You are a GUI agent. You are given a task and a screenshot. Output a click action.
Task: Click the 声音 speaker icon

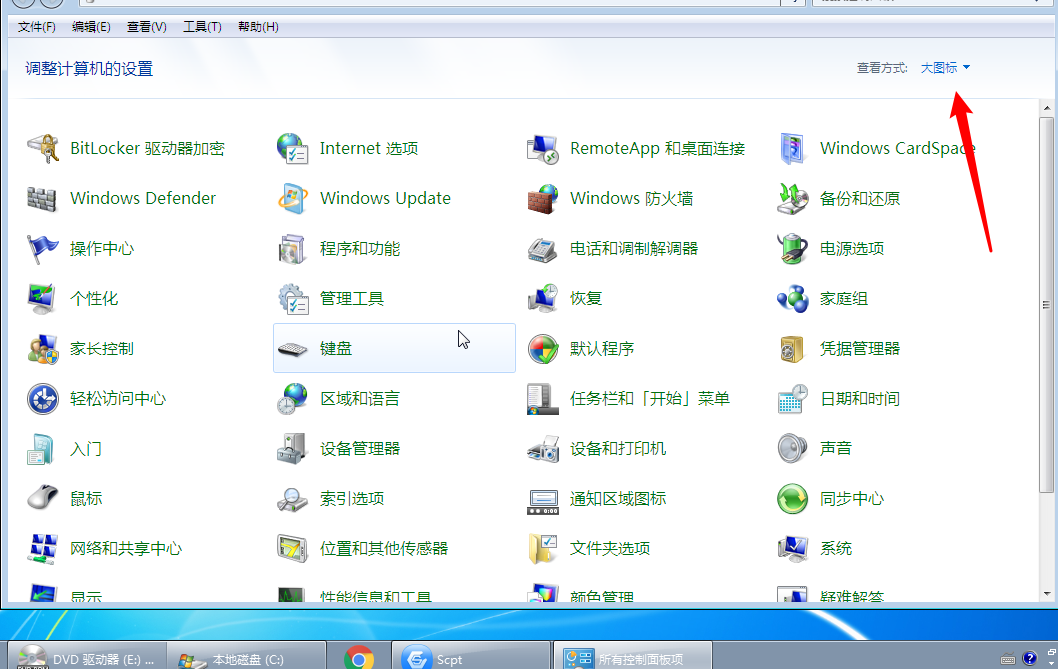click(793, 449)
